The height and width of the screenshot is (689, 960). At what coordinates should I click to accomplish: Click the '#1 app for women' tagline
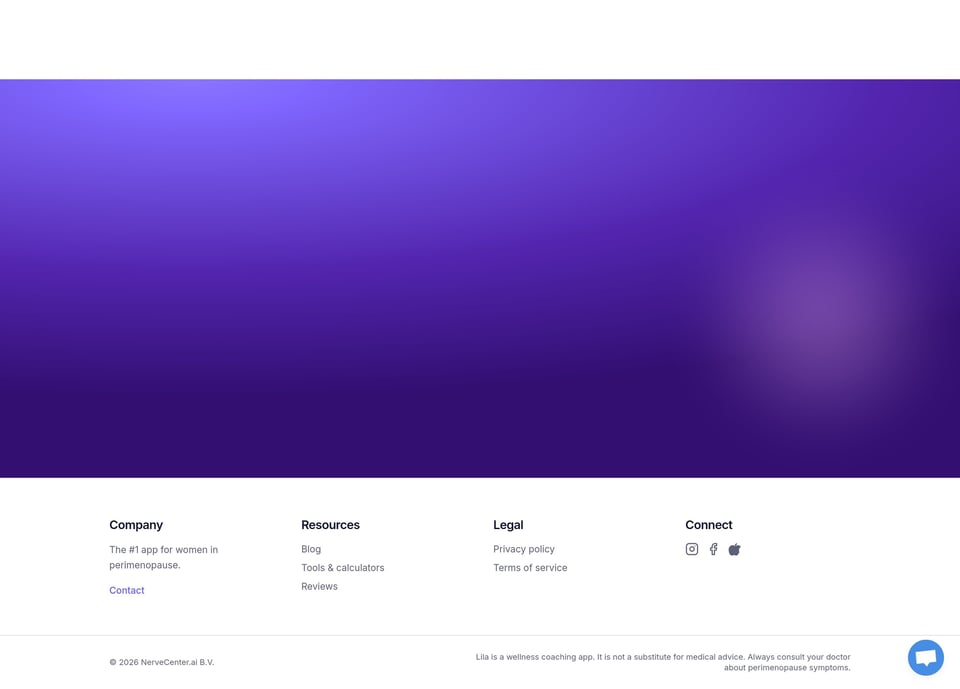click(163, 557)
